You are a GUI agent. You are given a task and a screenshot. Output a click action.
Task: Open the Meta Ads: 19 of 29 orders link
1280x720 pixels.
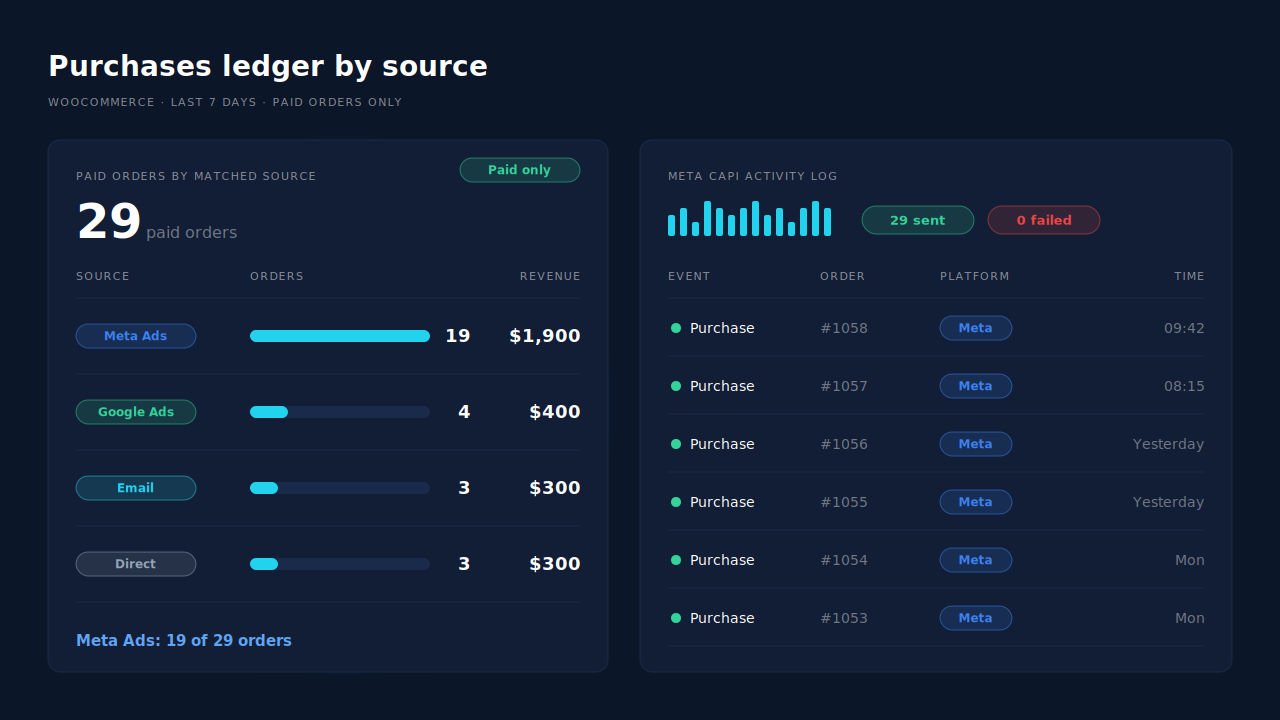click(184, 640)
